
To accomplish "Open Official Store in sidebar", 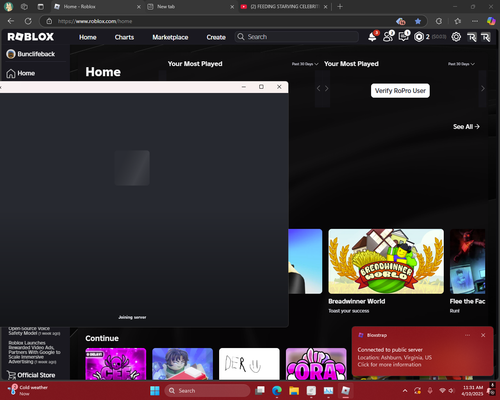I will point(31,375).
